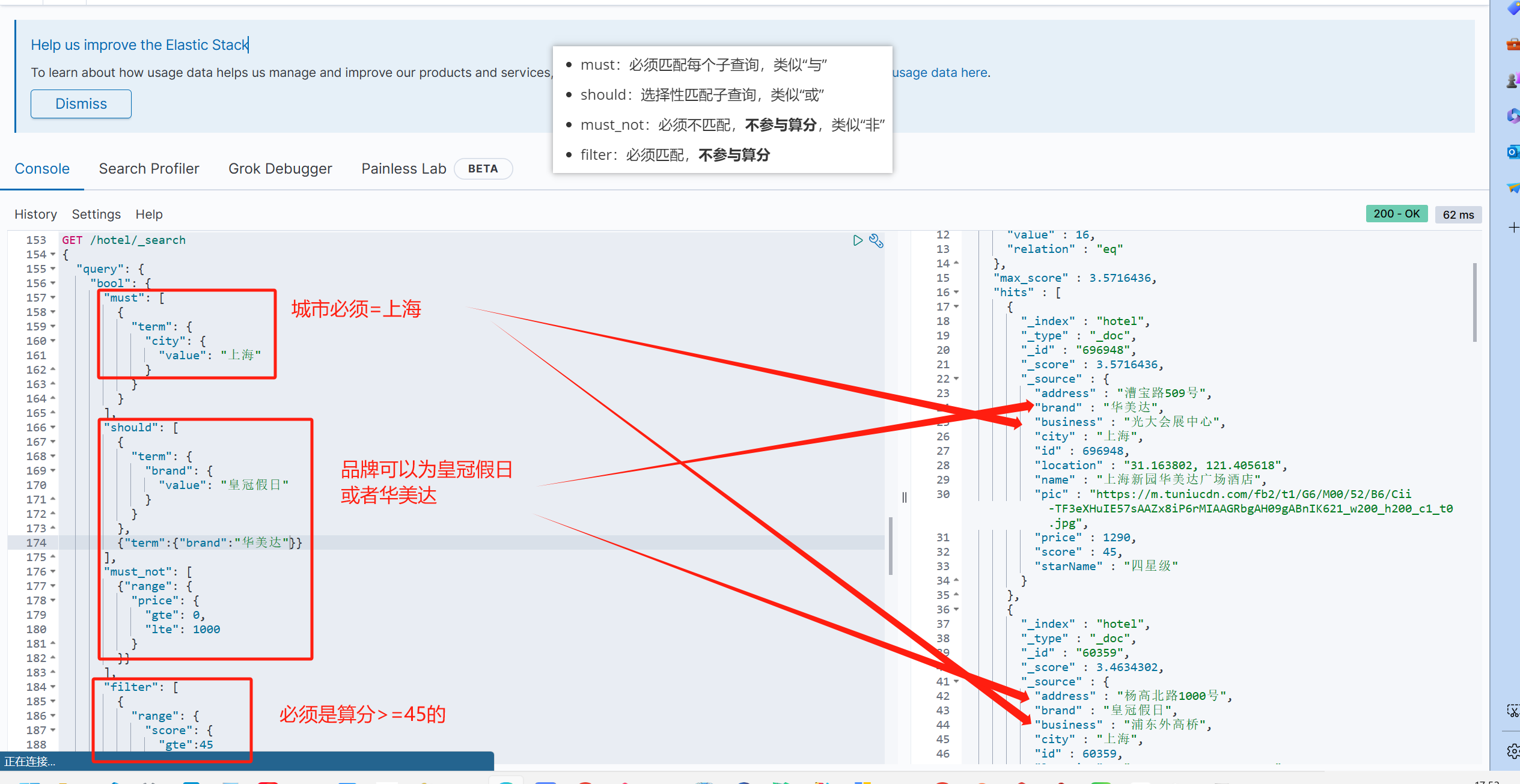Collapse the should block at line 166
1520x784 pixels.
(x=53, y=428)
